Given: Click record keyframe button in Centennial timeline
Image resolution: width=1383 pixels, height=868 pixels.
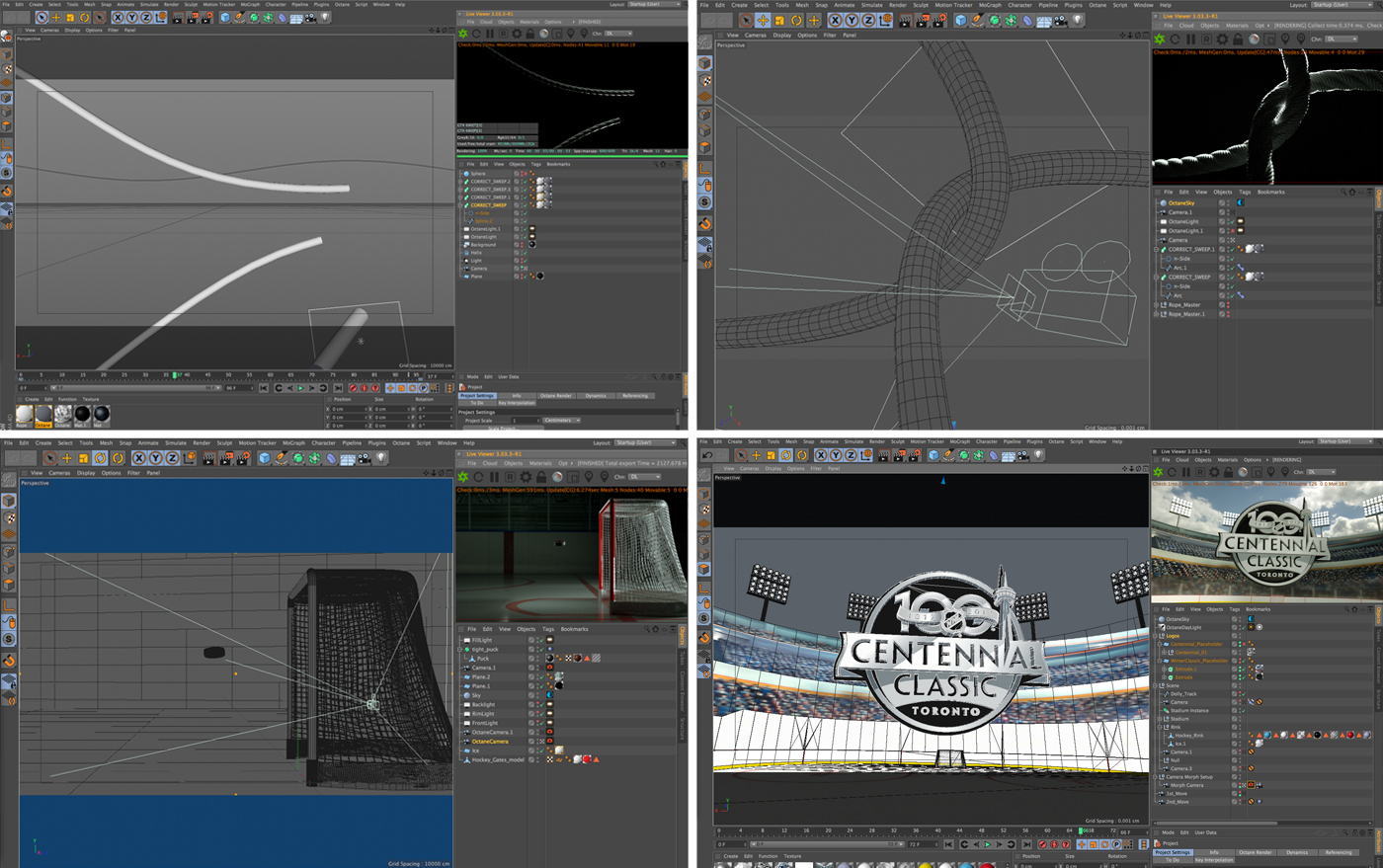Looking at the screenshot, I should coord(1042,844).
